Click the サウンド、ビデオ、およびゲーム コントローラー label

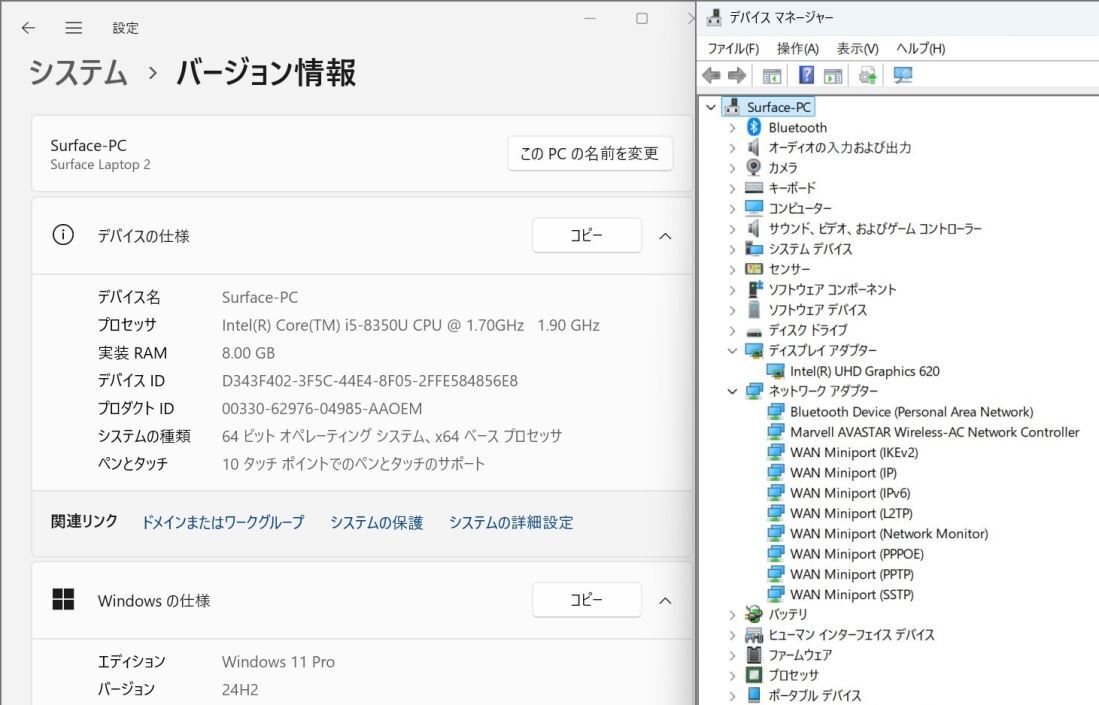875,229
